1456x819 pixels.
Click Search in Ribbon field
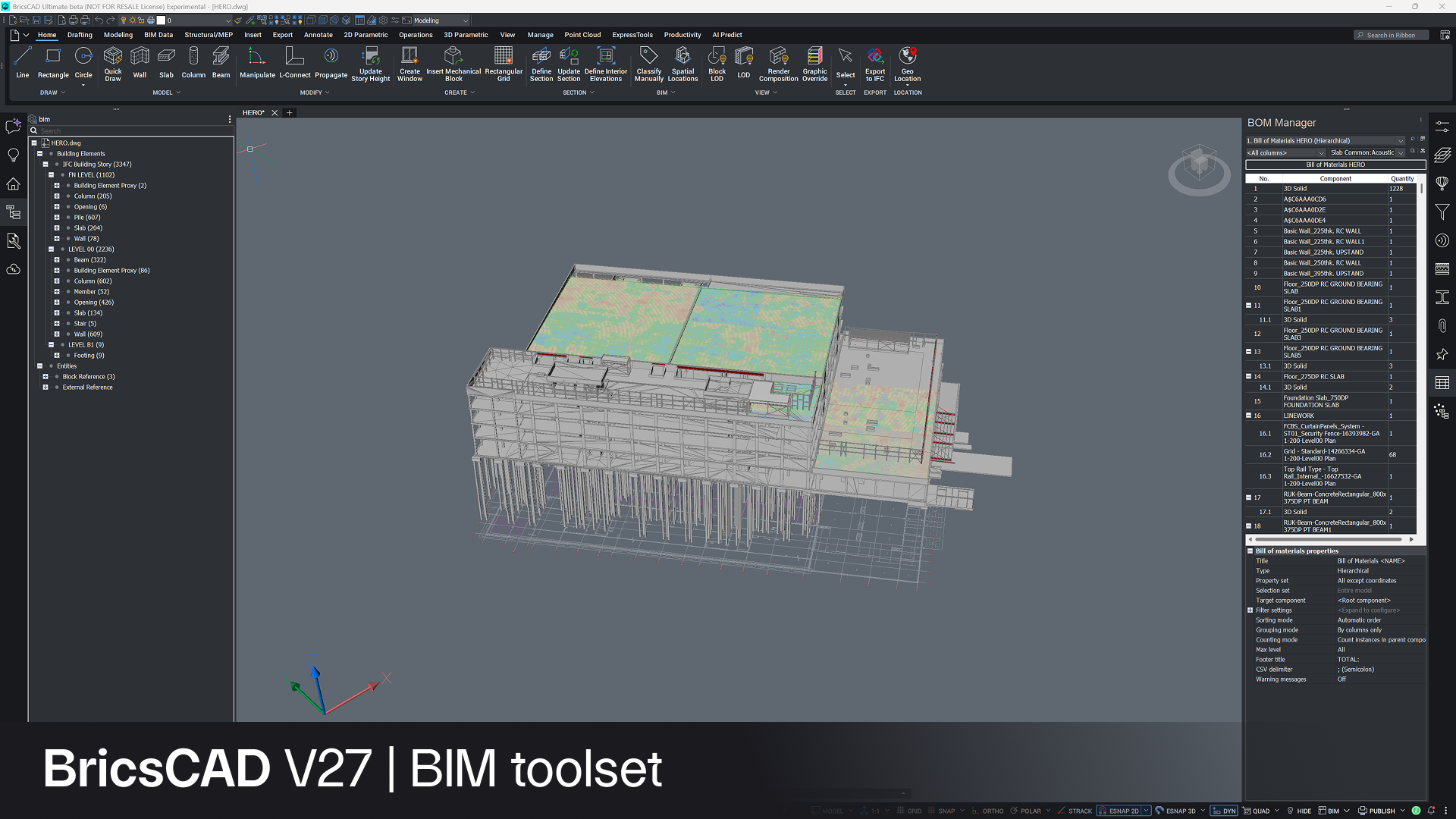[1392, 35]
